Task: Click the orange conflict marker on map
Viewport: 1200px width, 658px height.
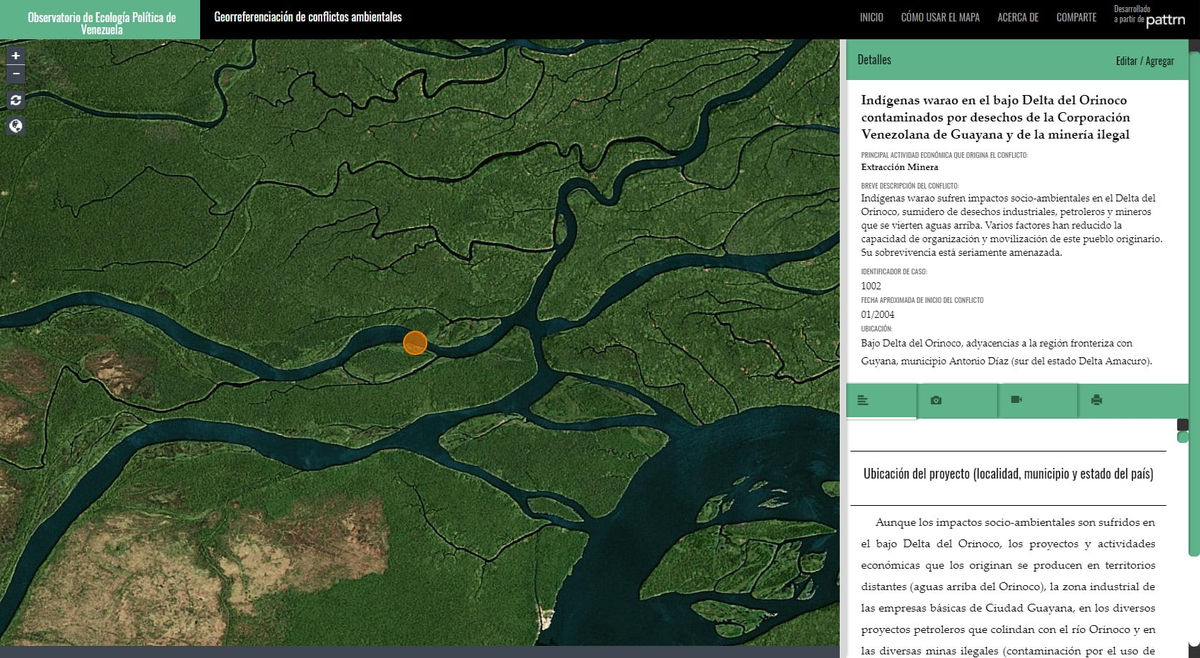Action: [x=415, y=343]
